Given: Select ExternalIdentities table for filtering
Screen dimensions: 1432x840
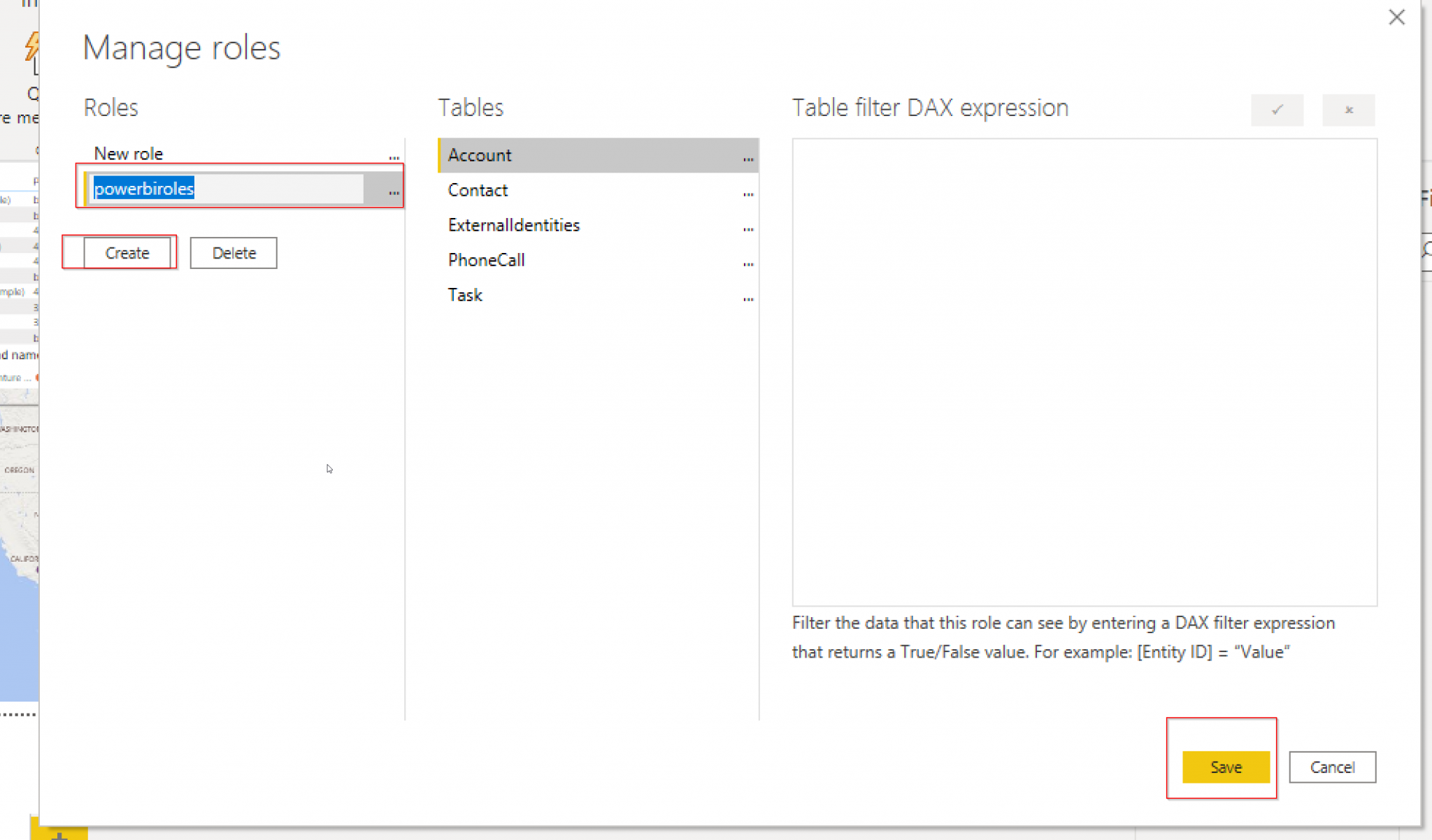Looking at the screenshot, I should 514,225.
